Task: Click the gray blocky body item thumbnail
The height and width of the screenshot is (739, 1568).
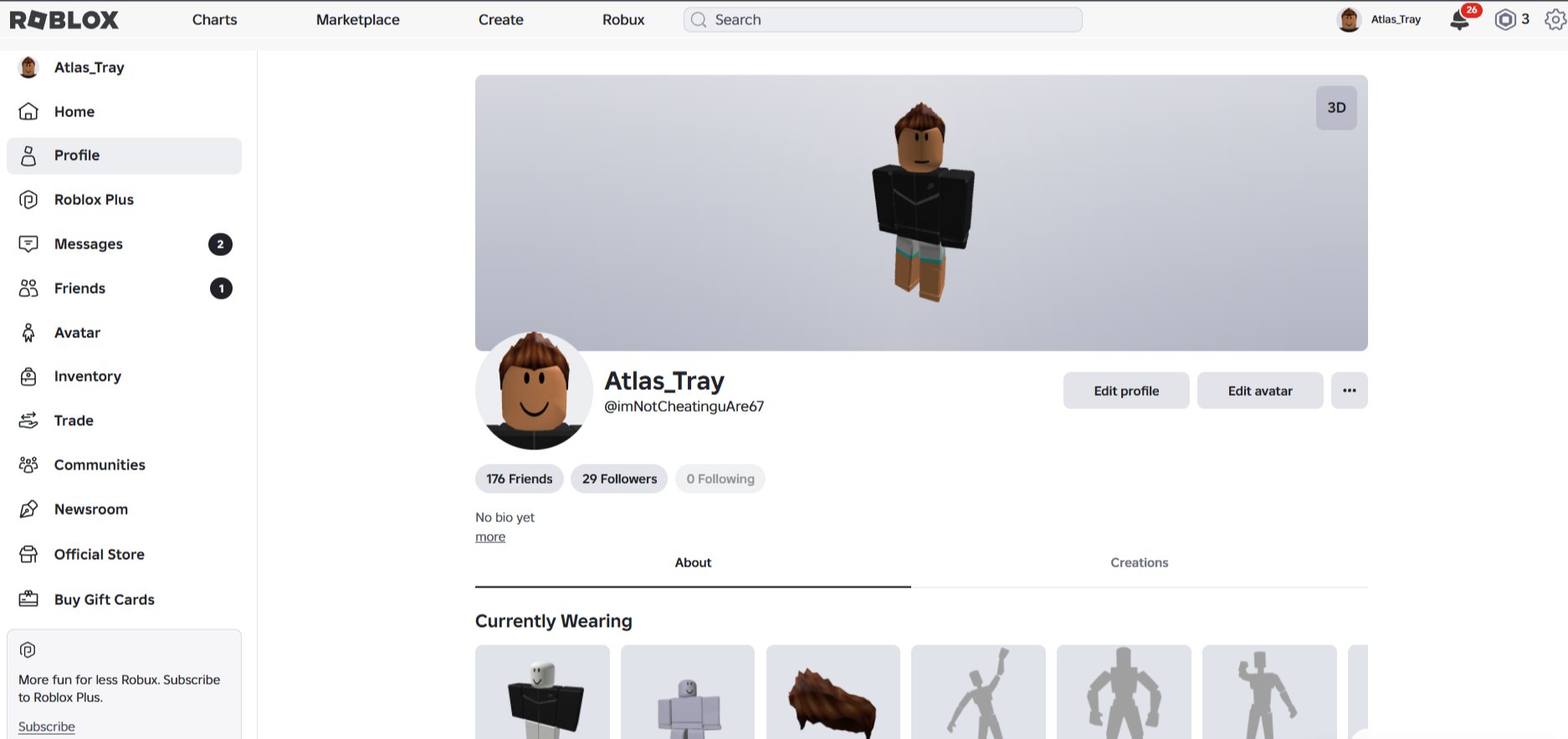Action: tap(688, 691)
